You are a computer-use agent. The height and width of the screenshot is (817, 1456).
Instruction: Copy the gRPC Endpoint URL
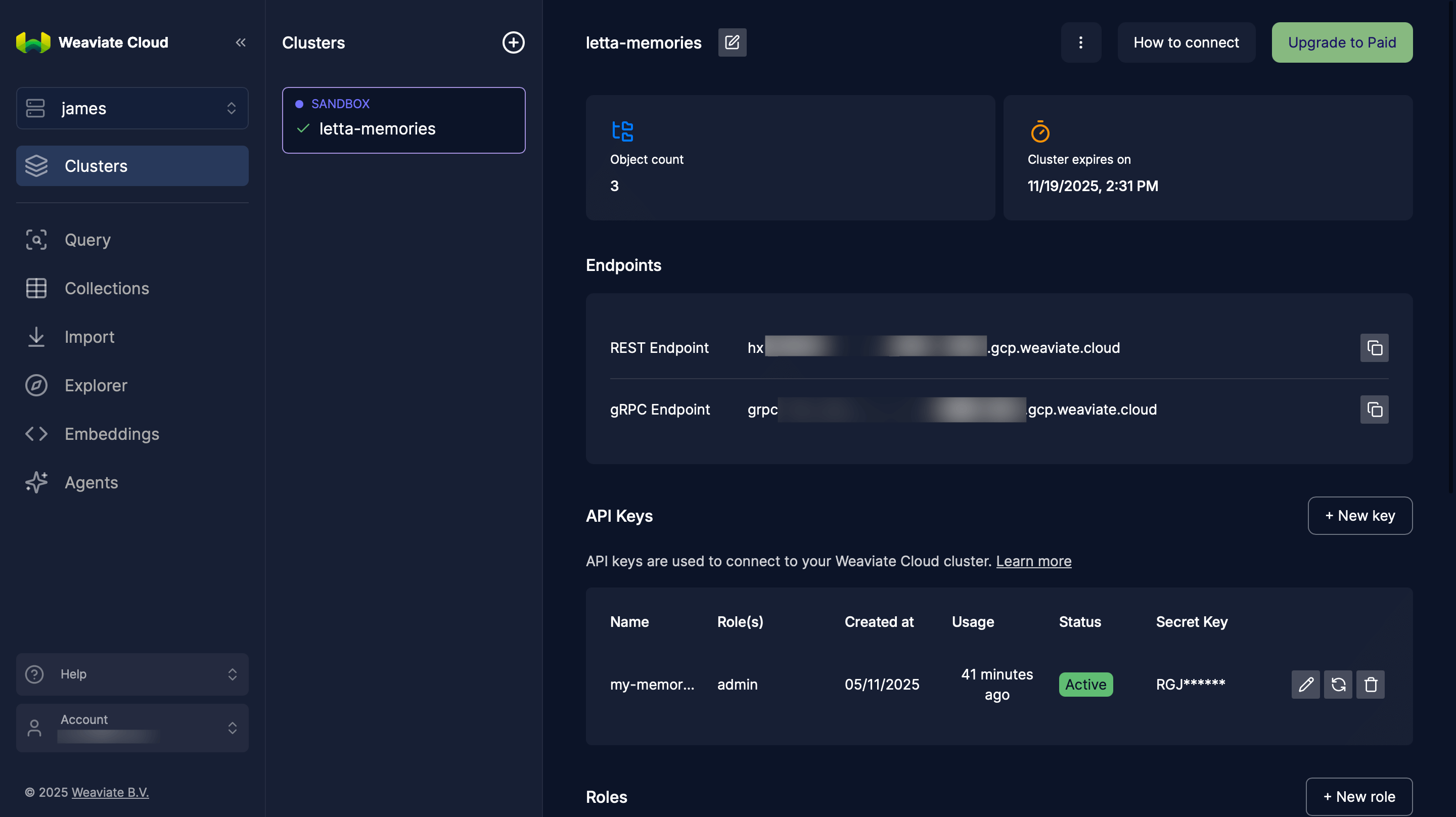coord(1374,410)
